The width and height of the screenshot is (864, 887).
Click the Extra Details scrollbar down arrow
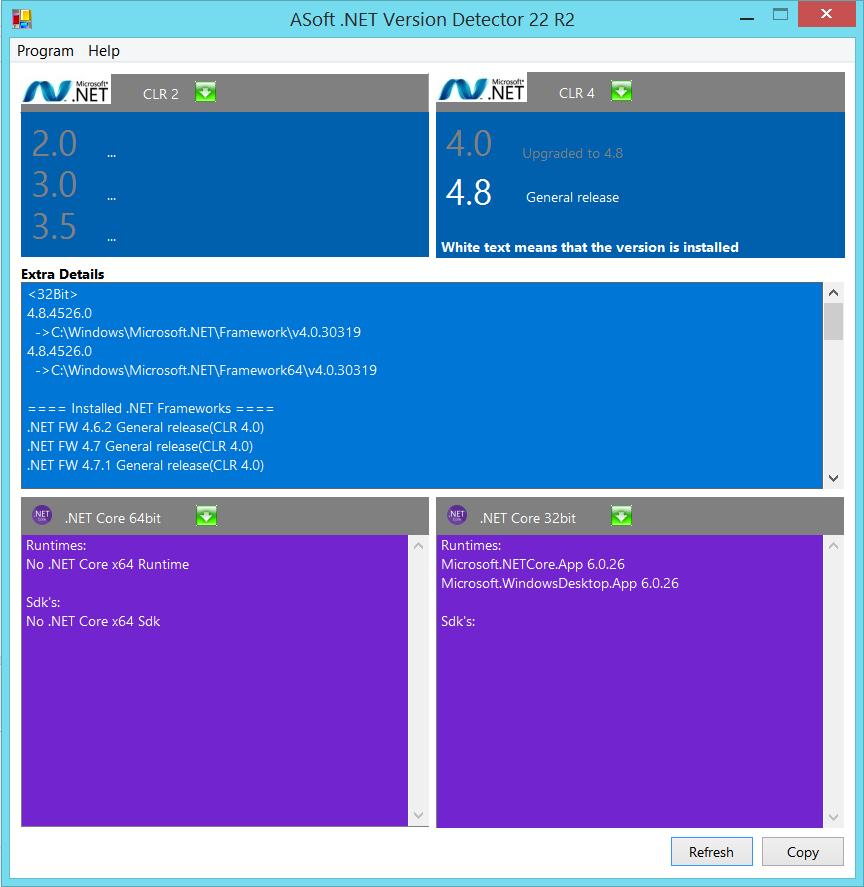[833, 478]
